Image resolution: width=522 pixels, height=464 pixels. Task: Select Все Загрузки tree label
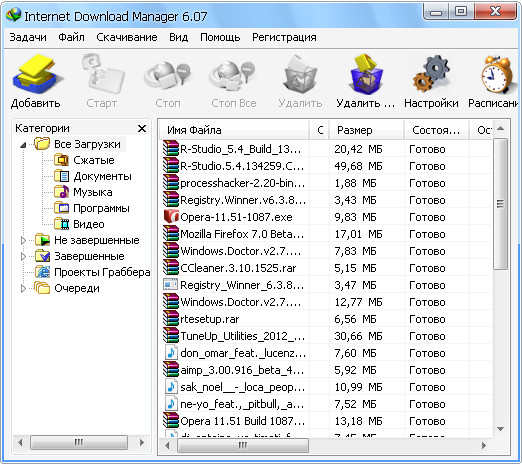pos(87,144)
